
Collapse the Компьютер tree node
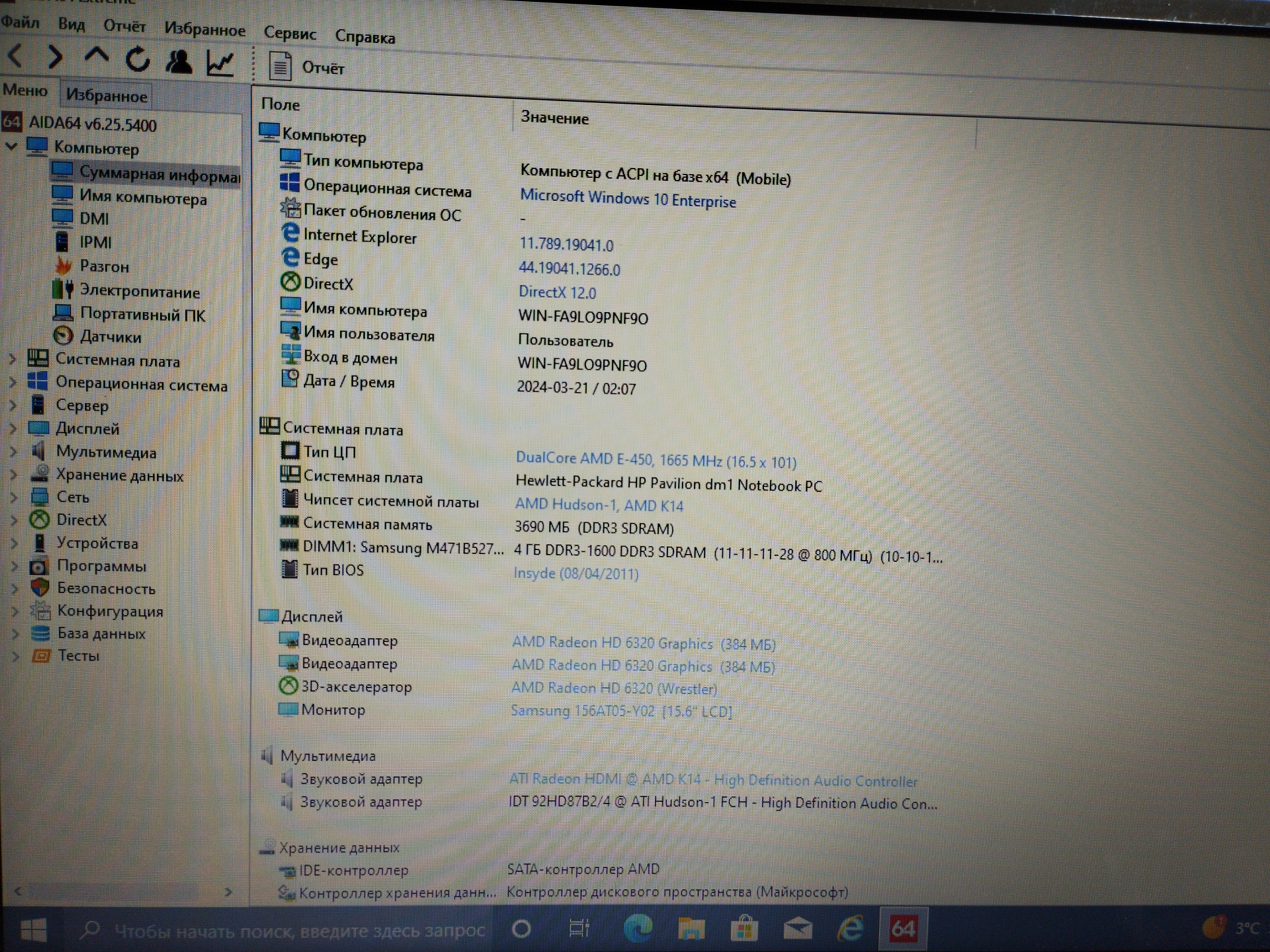pyautogui.click(x=11, y=145)
